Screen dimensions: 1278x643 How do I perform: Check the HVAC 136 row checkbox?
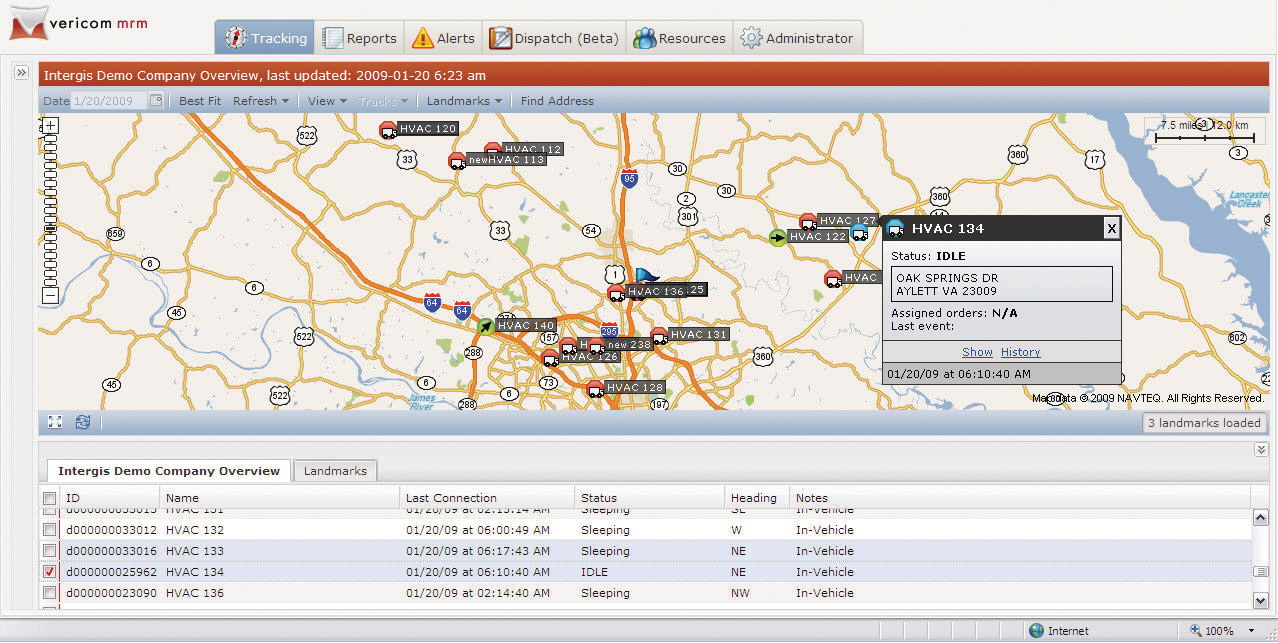pyautogui.click(x=49, y=593)
